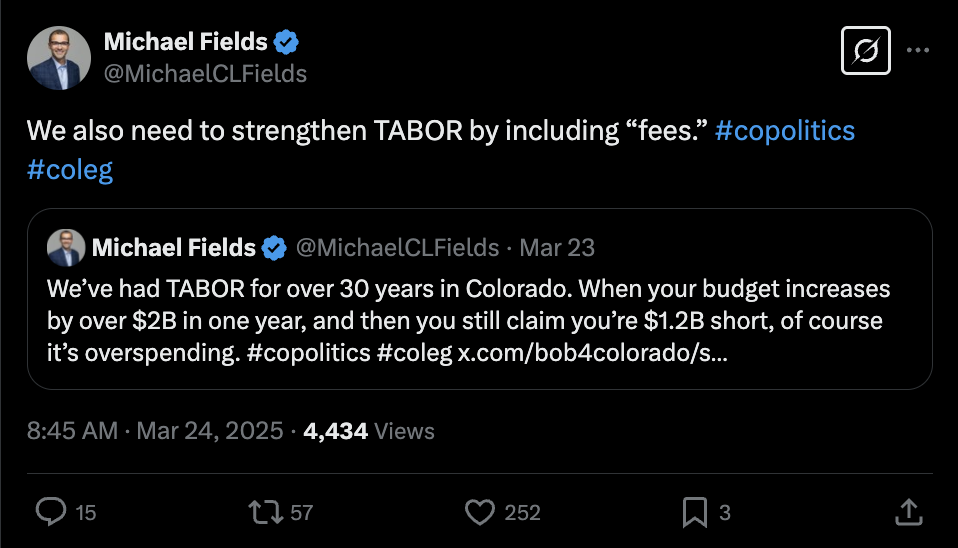
Task: Open the quoted tweet about TABOR overspending
Action: coord(479,320)
